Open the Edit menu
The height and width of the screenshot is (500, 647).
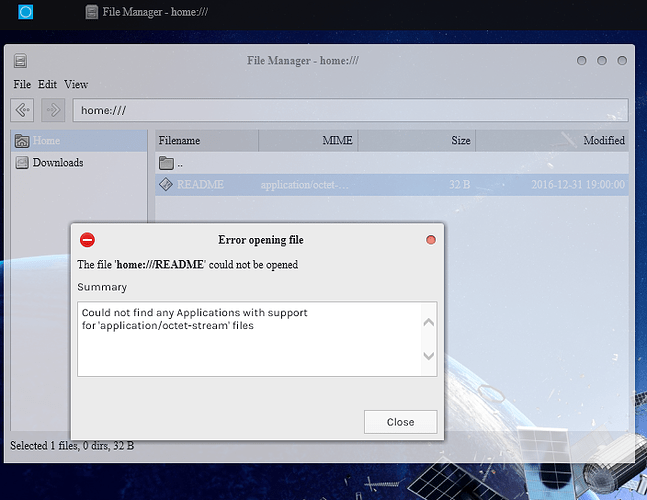coord(47,84)
